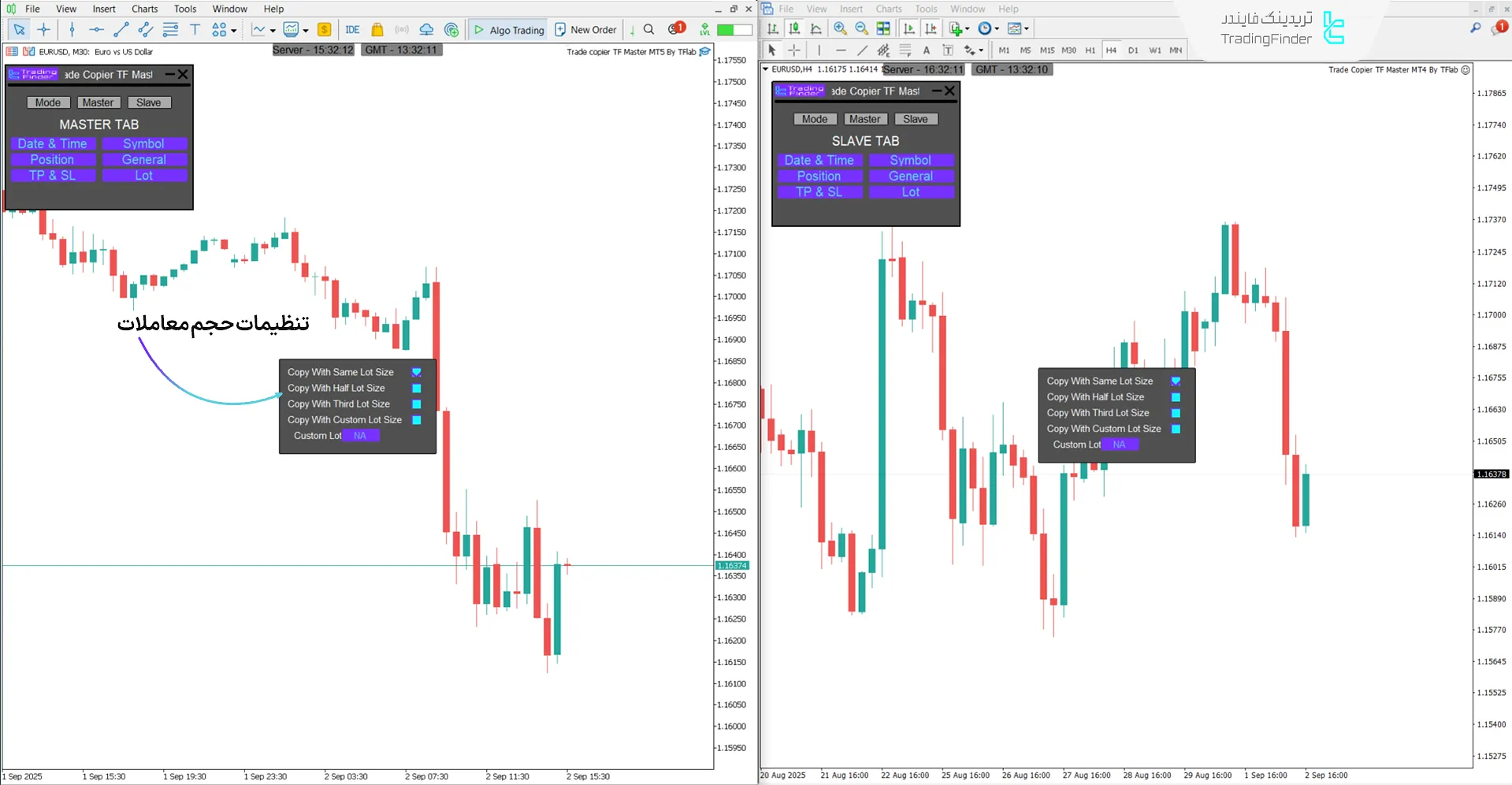Screen dimensions: 1512x785
Task: Enable Algo Trading in MetaTrader 5
Action: click(508, 29)
